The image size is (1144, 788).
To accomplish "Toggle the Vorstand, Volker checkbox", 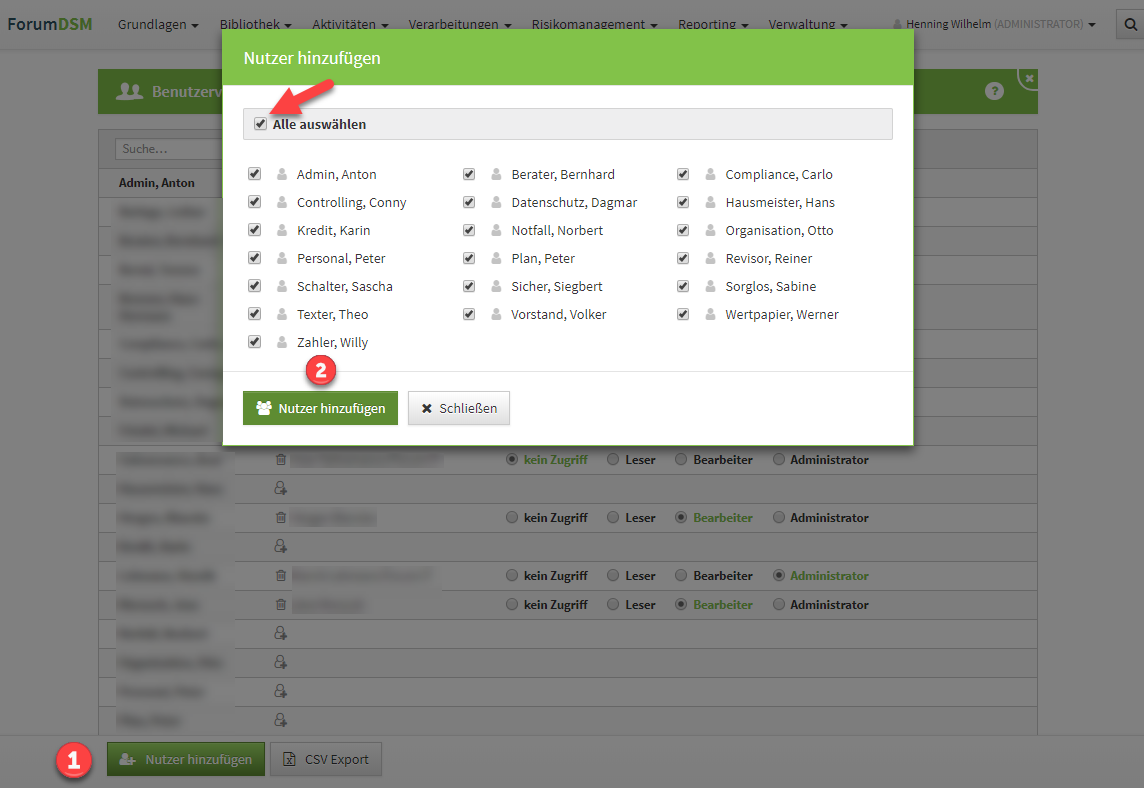I will point(469,314).
